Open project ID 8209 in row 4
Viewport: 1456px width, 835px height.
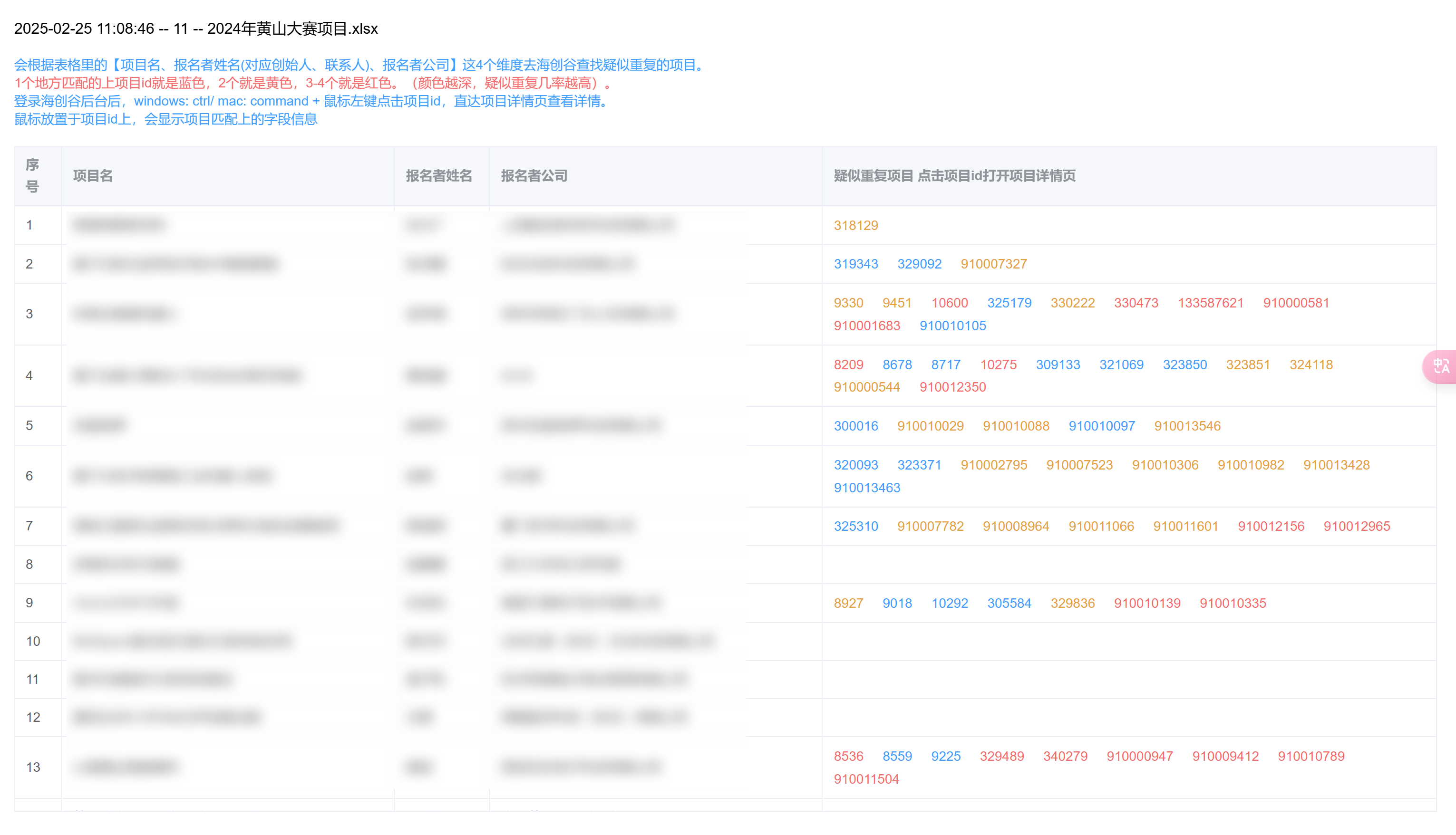coord(848,365)
